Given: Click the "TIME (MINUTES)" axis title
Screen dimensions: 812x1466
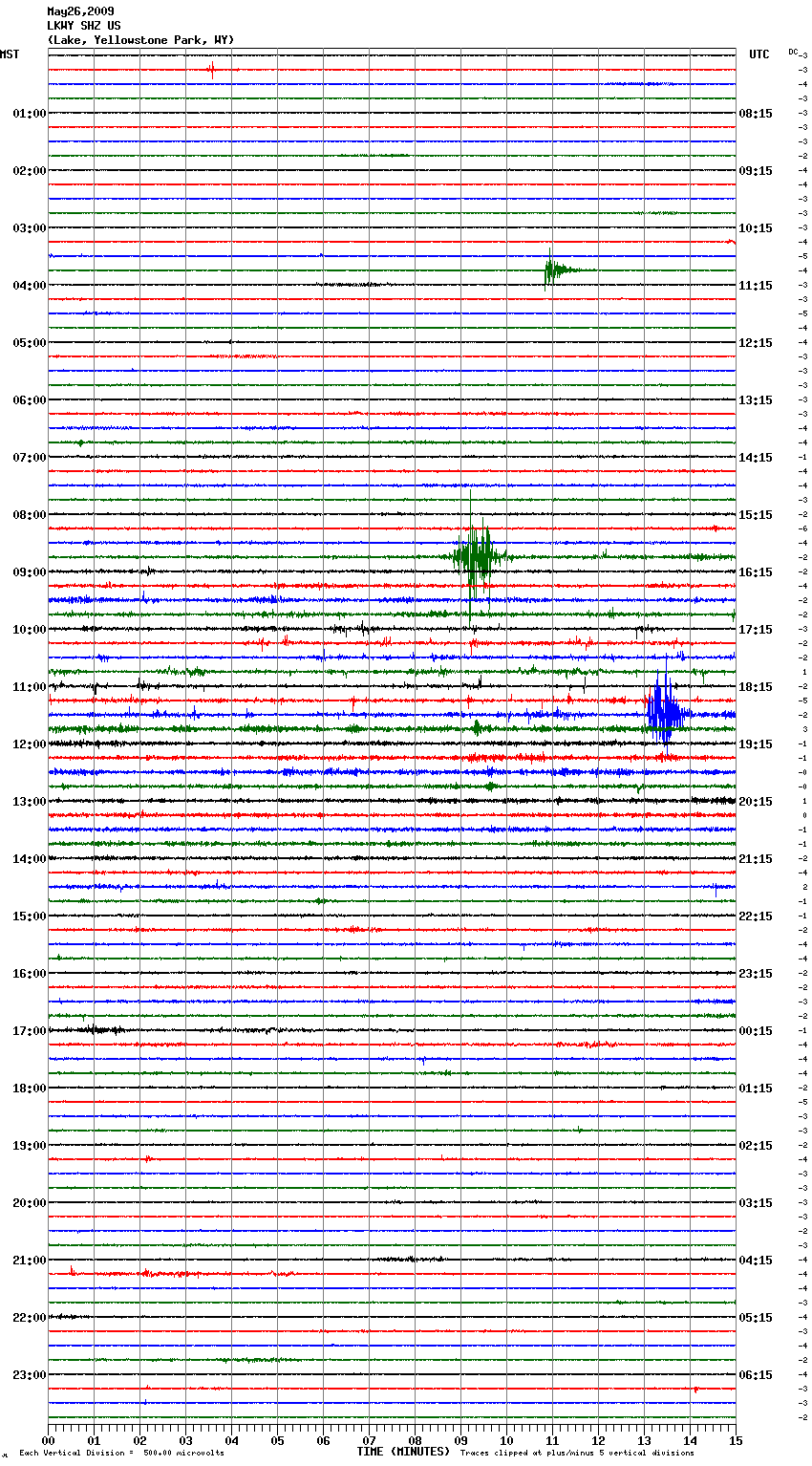Looking at the screenshot, I should 403,1452.
